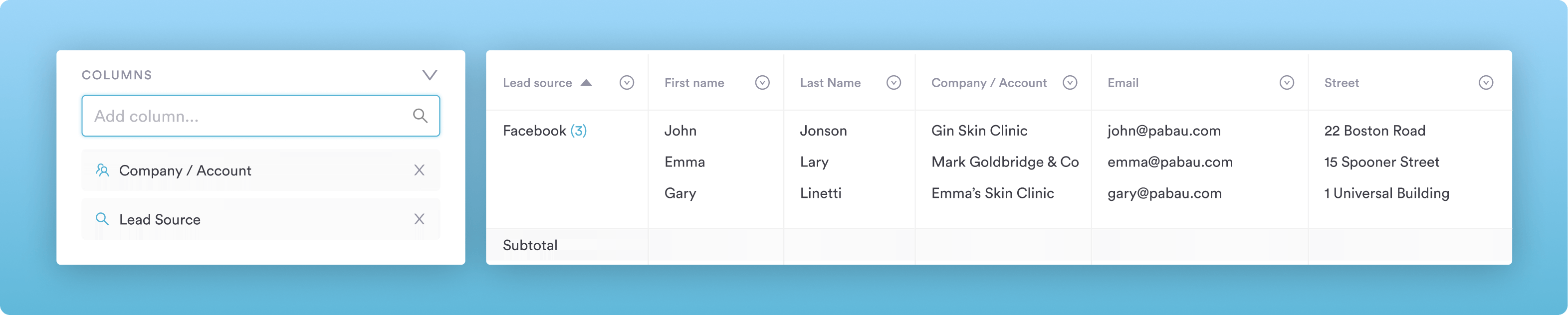Click the search magnifier in Add column field

coord(420,116)
